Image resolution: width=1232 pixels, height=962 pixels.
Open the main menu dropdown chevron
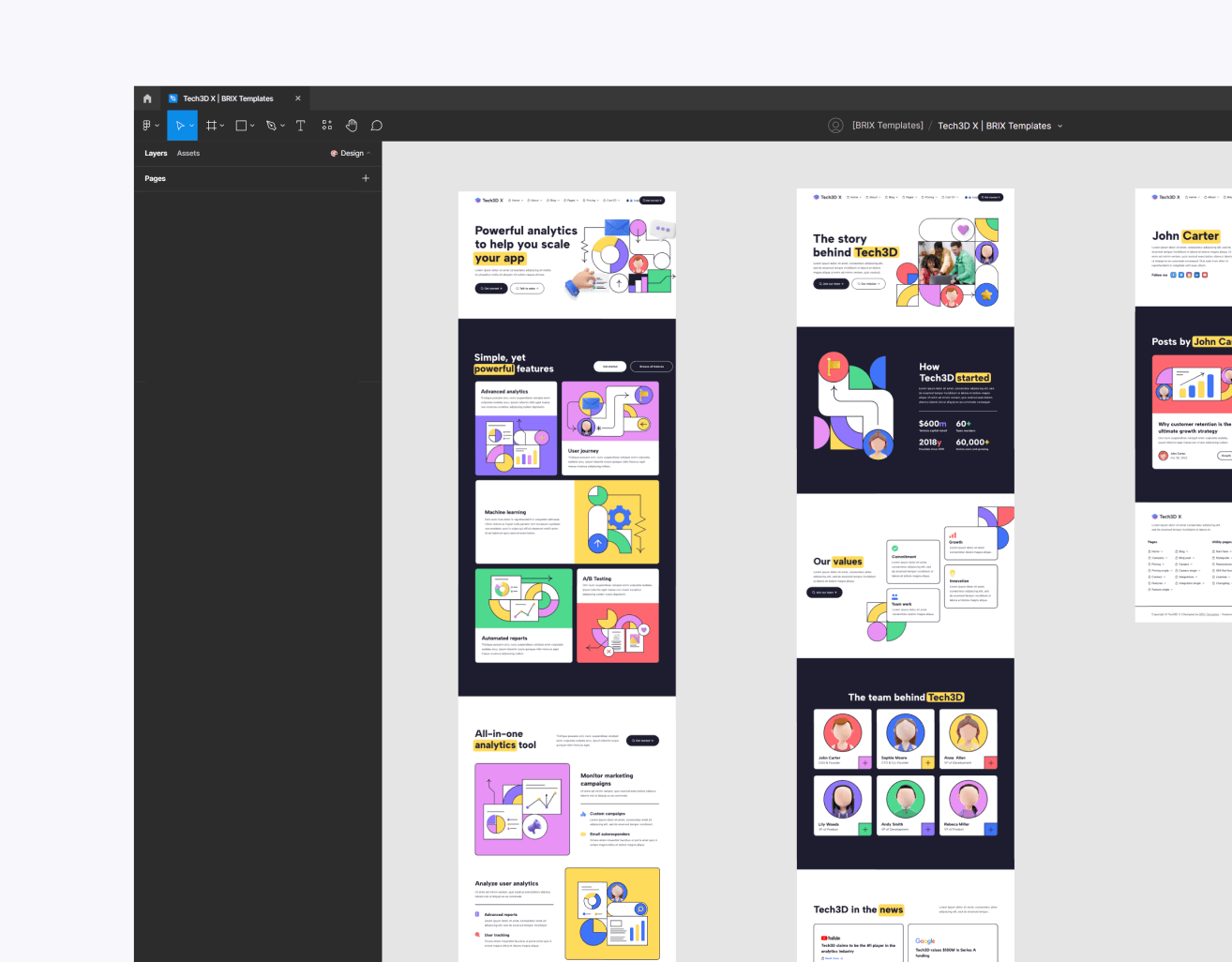click(157, 126)
